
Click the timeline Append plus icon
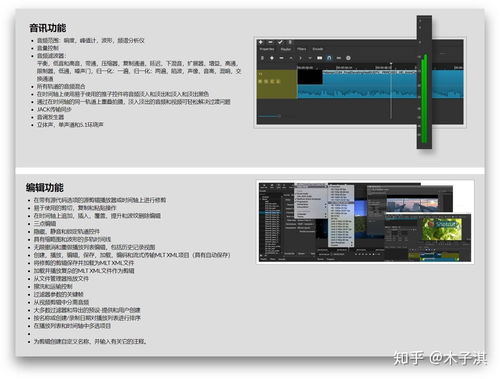click(272, 58)
